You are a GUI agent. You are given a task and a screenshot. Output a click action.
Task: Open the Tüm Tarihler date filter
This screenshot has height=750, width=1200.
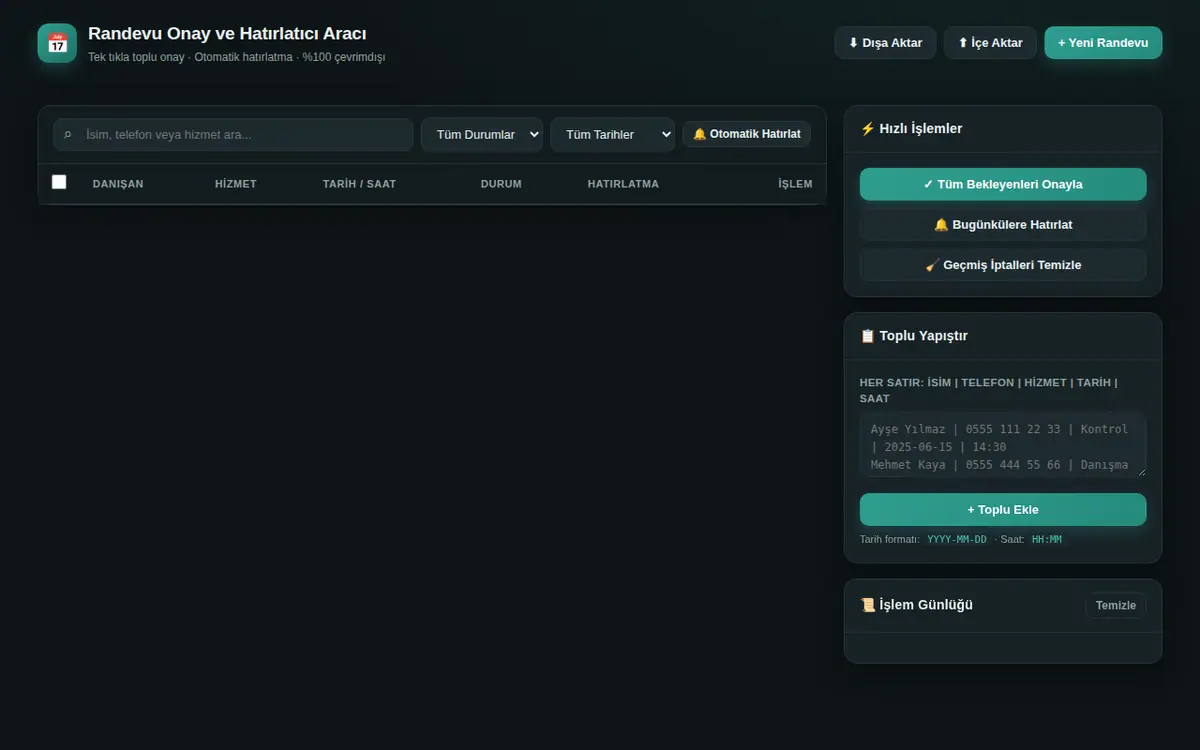point(612,135)
